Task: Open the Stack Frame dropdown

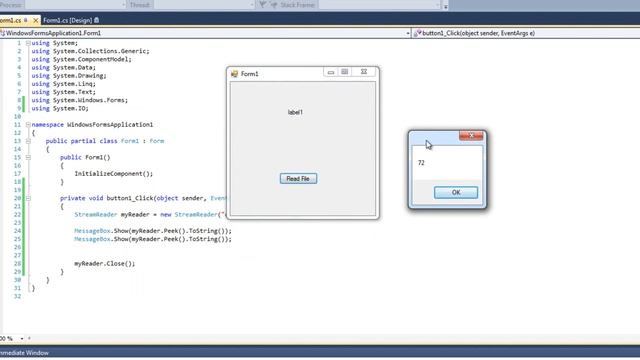Action: [x=438, y=5]
